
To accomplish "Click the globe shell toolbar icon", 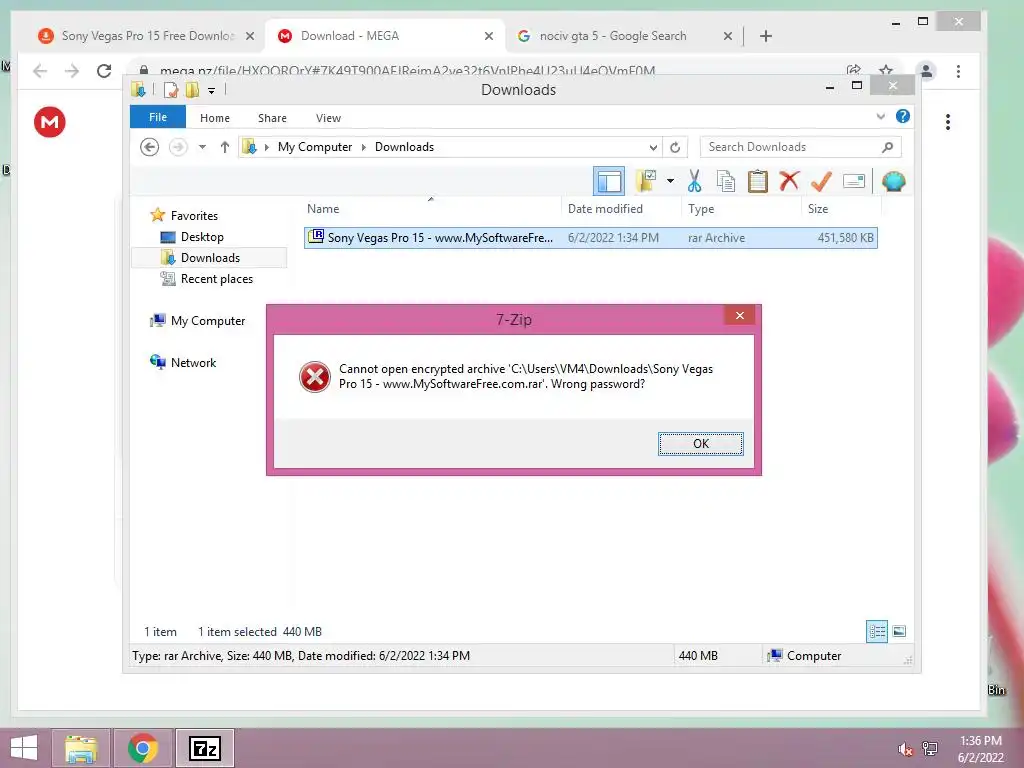I will 893,181.
